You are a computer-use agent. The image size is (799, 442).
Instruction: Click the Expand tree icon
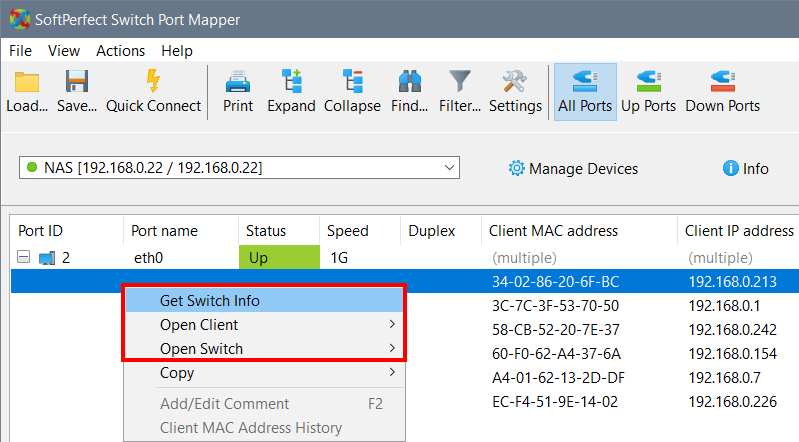coord(292,82)
